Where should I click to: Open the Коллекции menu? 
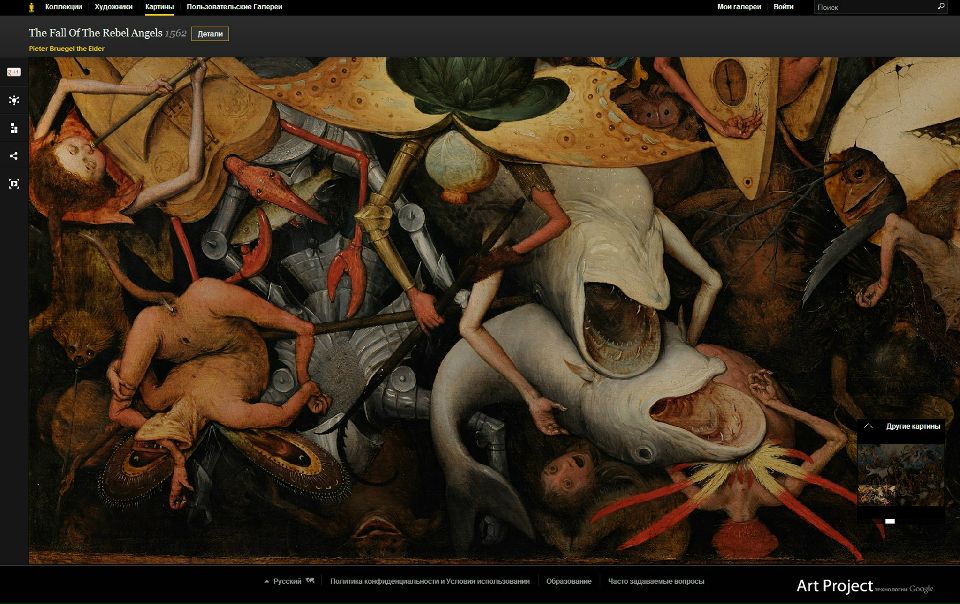click(63, 7)
